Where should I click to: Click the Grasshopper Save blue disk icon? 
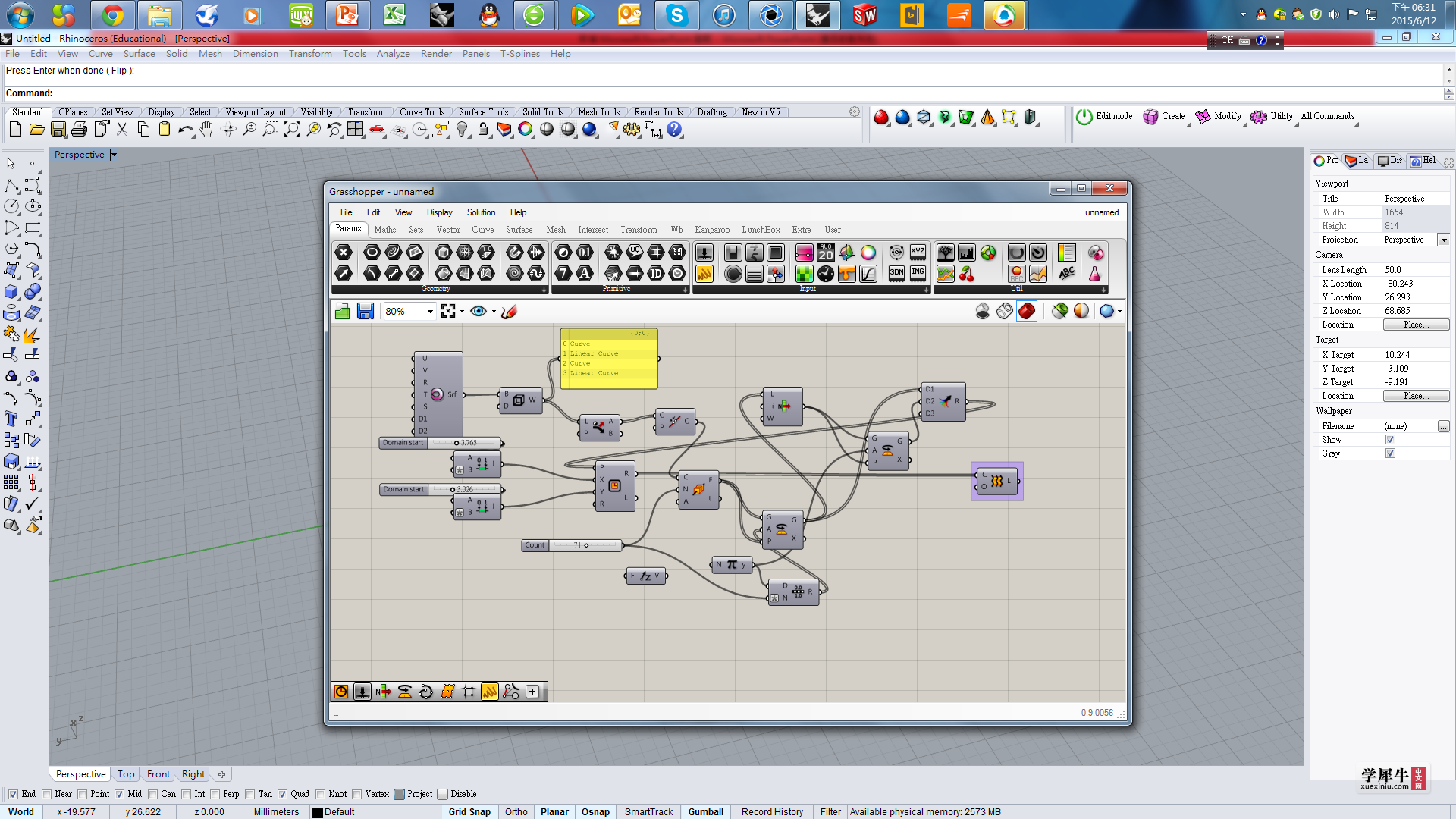(x=366, y=311)
